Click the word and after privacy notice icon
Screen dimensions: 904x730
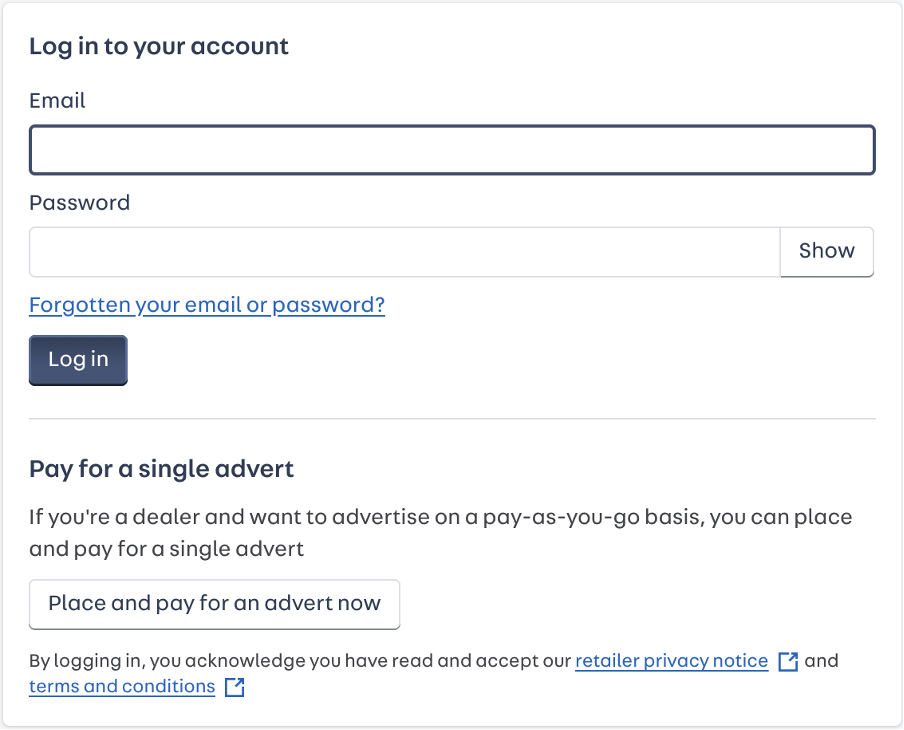822,660
